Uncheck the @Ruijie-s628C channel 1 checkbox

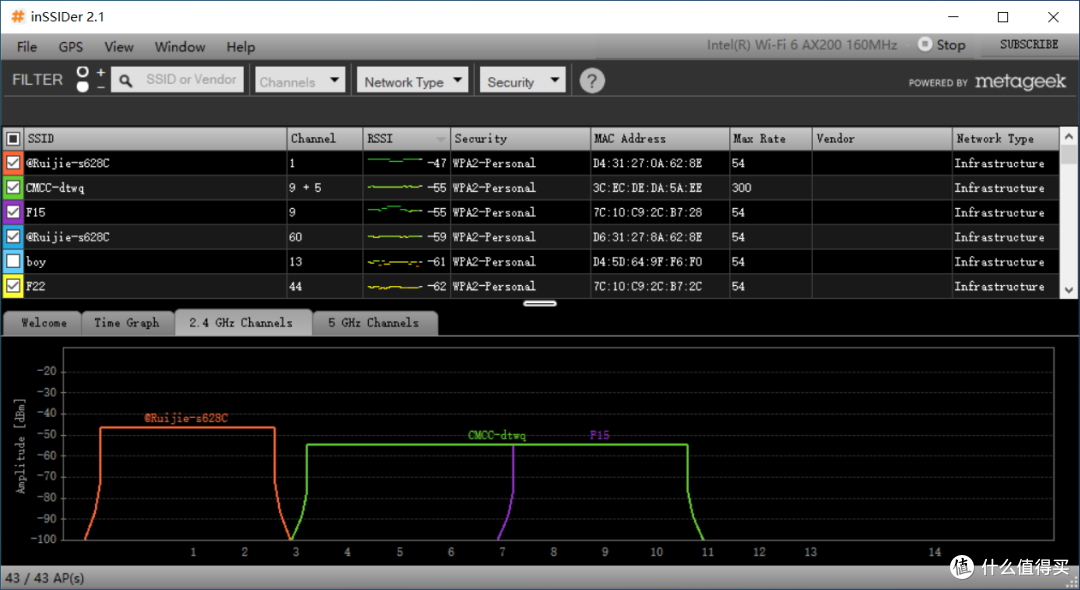tap(12, 163)
